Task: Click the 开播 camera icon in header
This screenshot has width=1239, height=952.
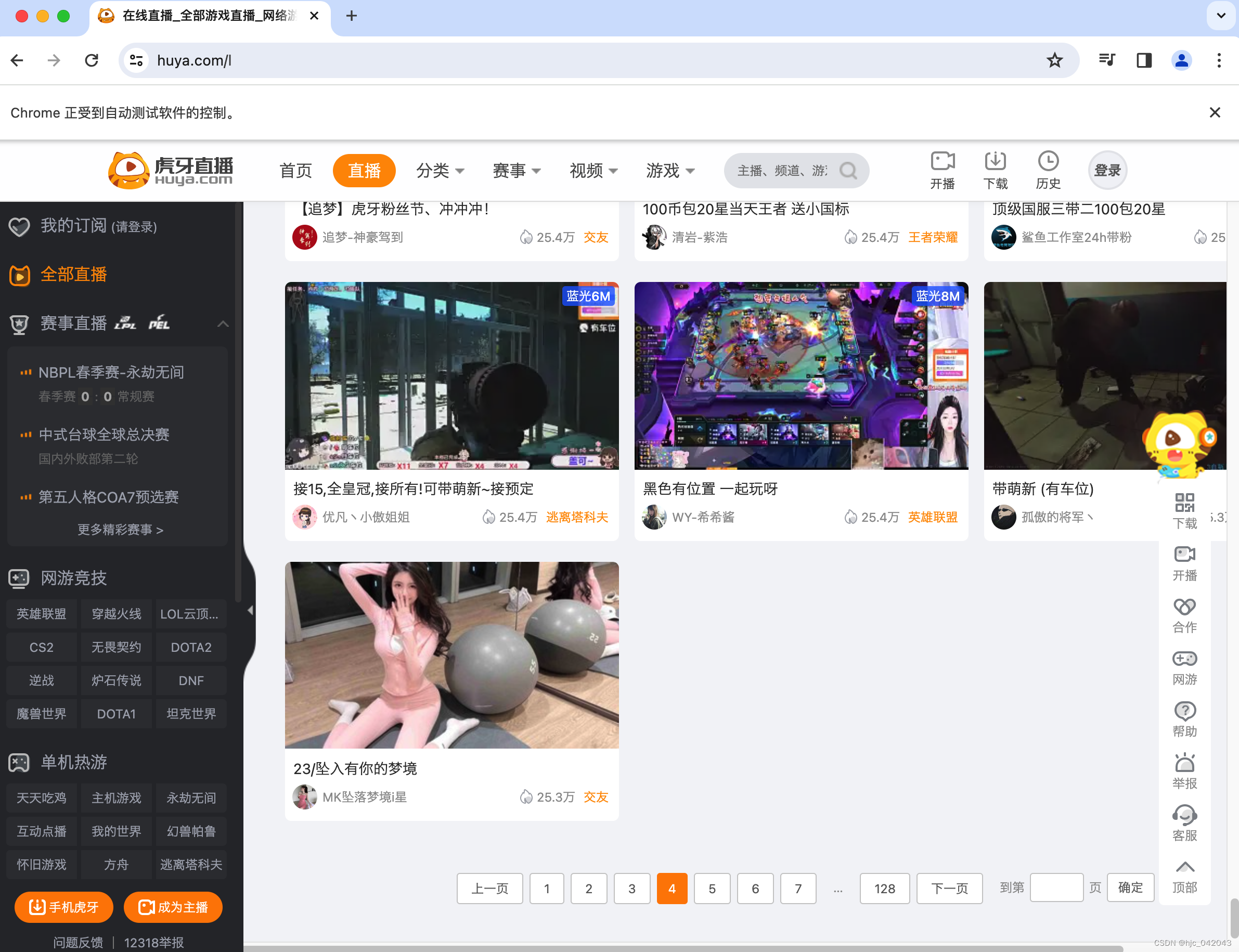Action: click(x=942, y=161)
